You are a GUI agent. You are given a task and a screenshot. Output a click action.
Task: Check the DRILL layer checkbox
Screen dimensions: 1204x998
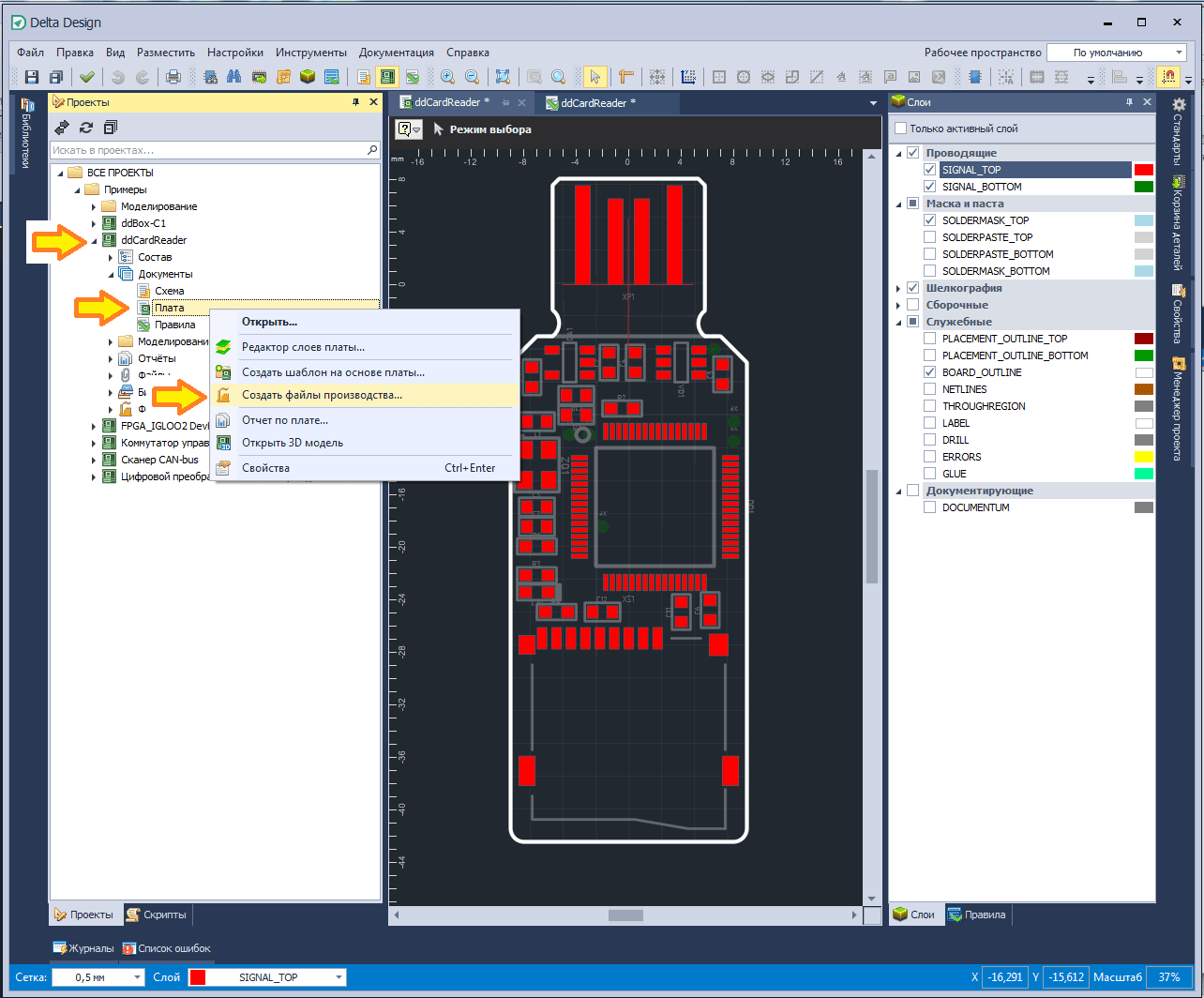tap(930, 440)
